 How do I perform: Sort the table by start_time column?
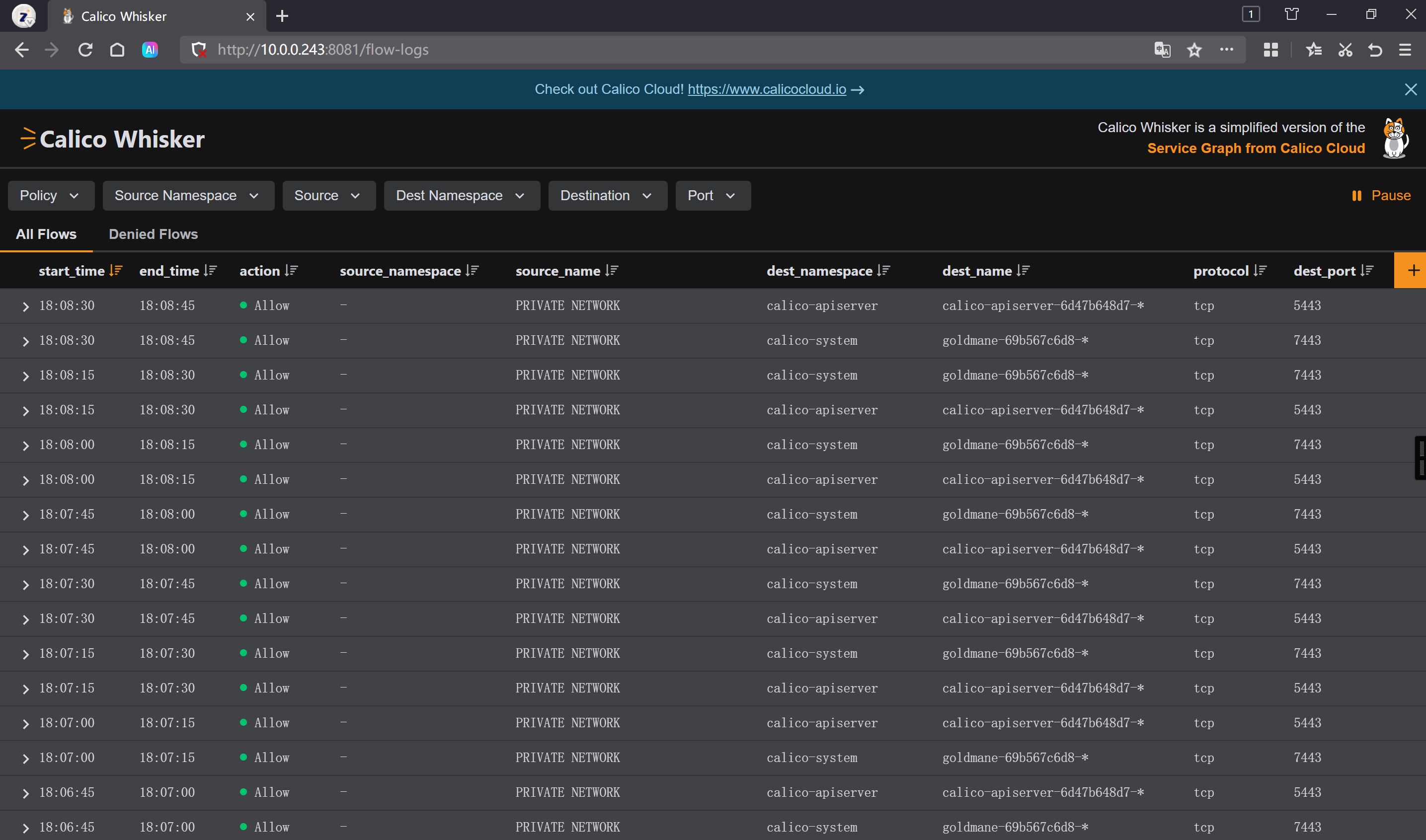(115, 271)
